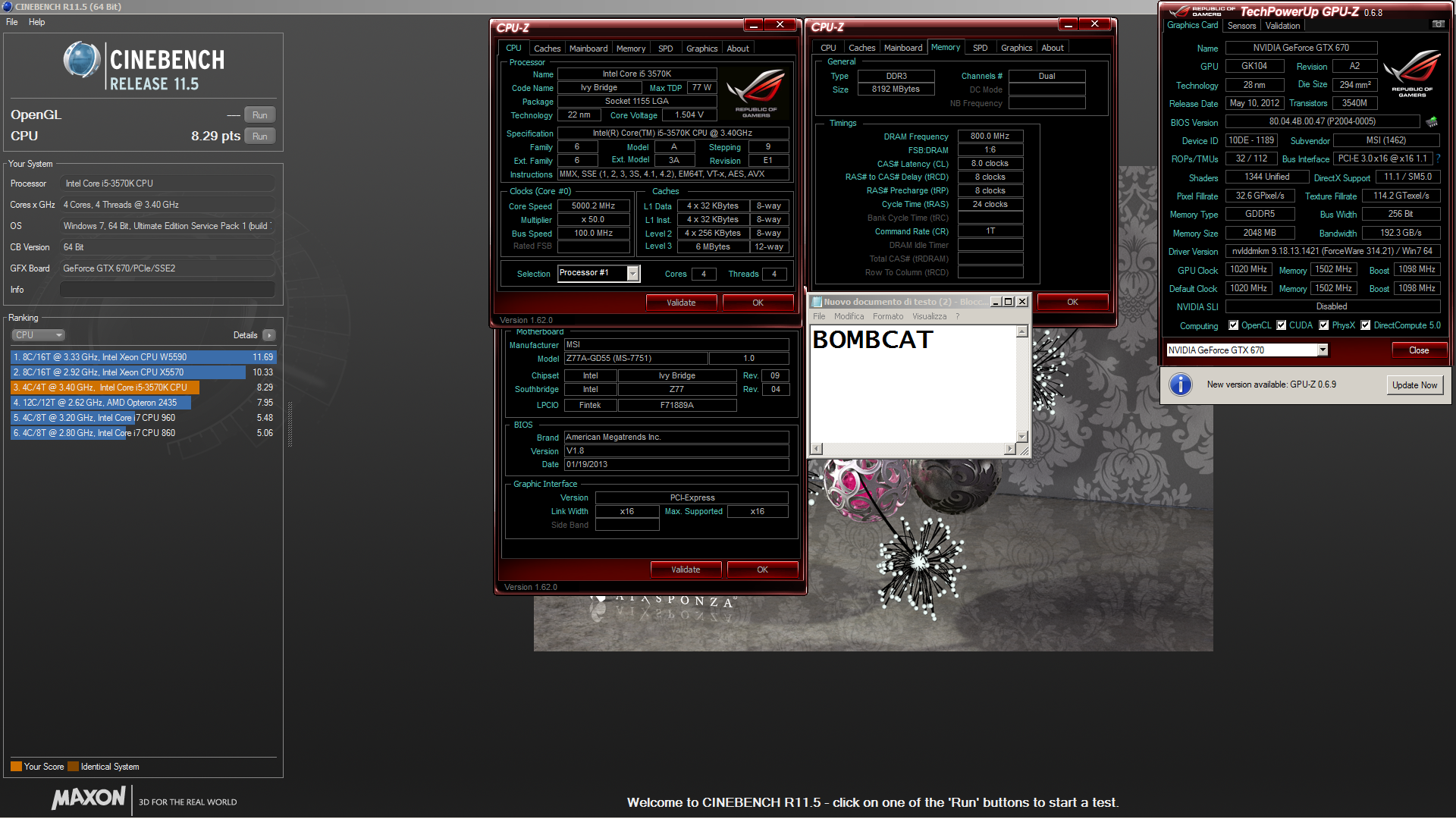The image size is (1456, 819).
Task: Click the Details arrow icon in Ranking
Action: tap(269, 335)
